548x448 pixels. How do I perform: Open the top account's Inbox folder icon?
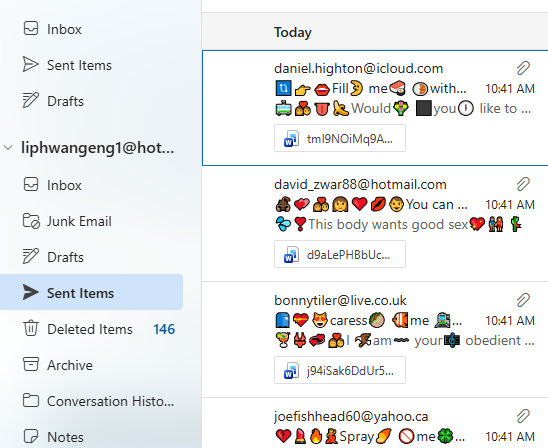coord(31,28)
